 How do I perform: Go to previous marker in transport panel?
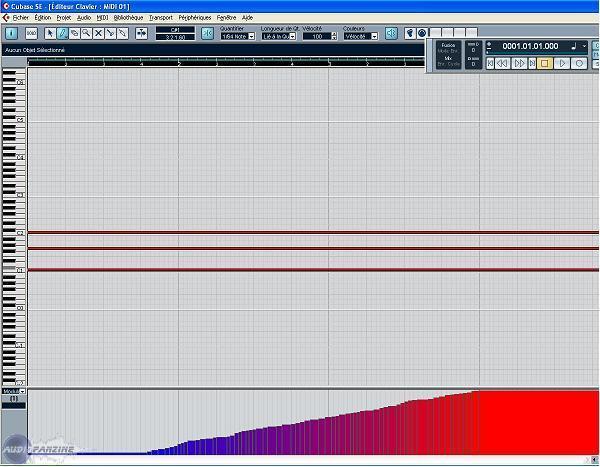click(x=491, y=64)
